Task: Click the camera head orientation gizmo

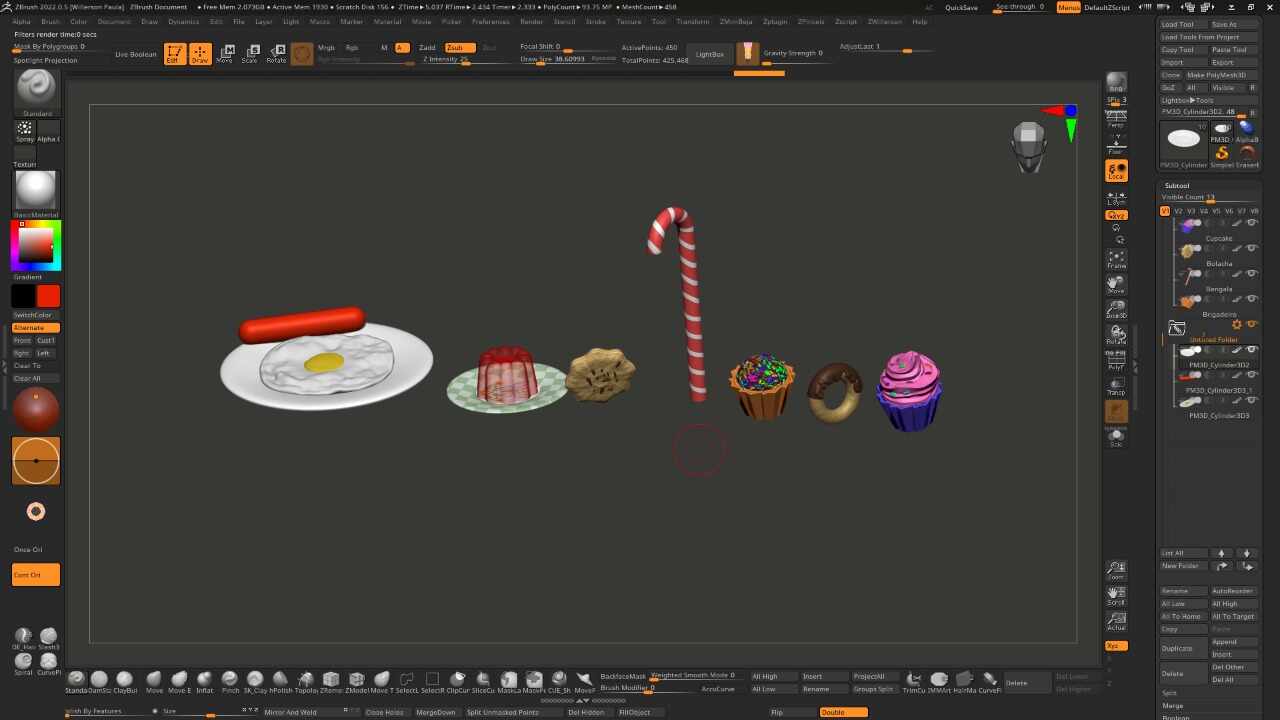Action: point(1029,148)
